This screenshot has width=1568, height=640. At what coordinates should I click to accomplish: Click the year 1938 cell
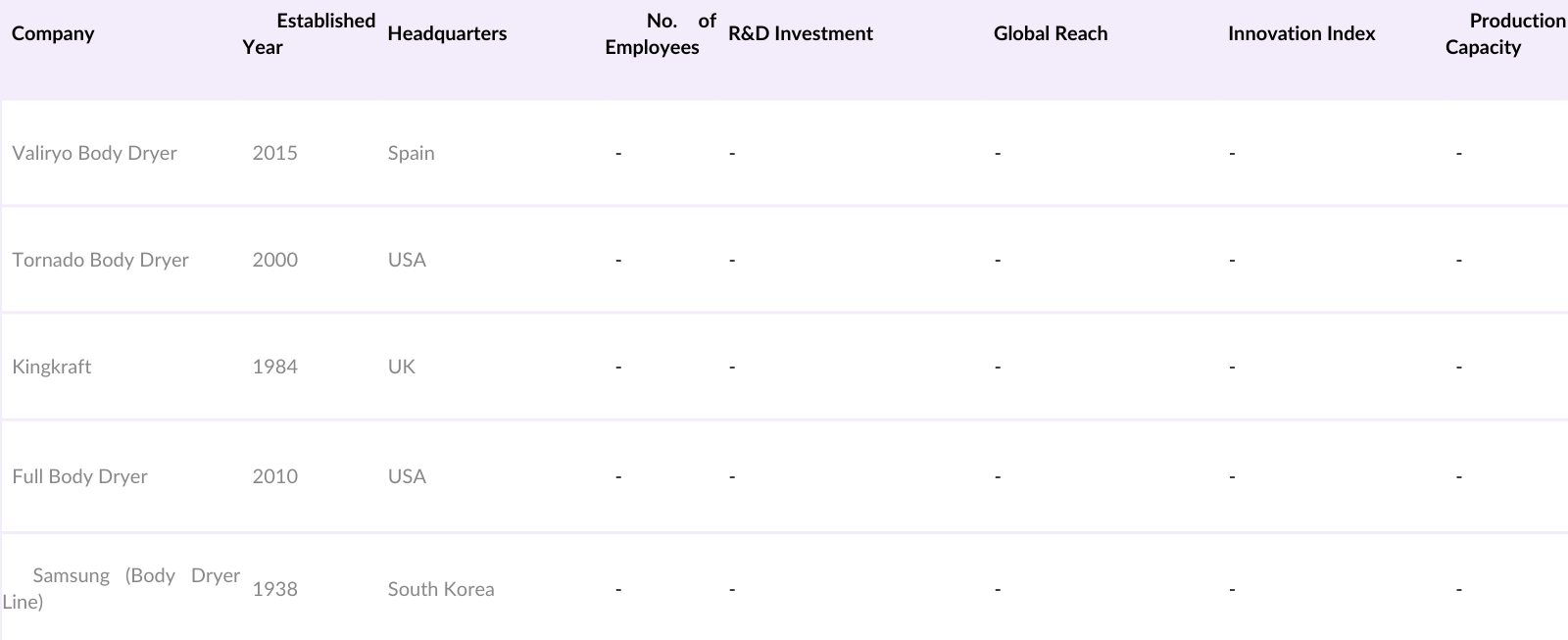point(274,589)
